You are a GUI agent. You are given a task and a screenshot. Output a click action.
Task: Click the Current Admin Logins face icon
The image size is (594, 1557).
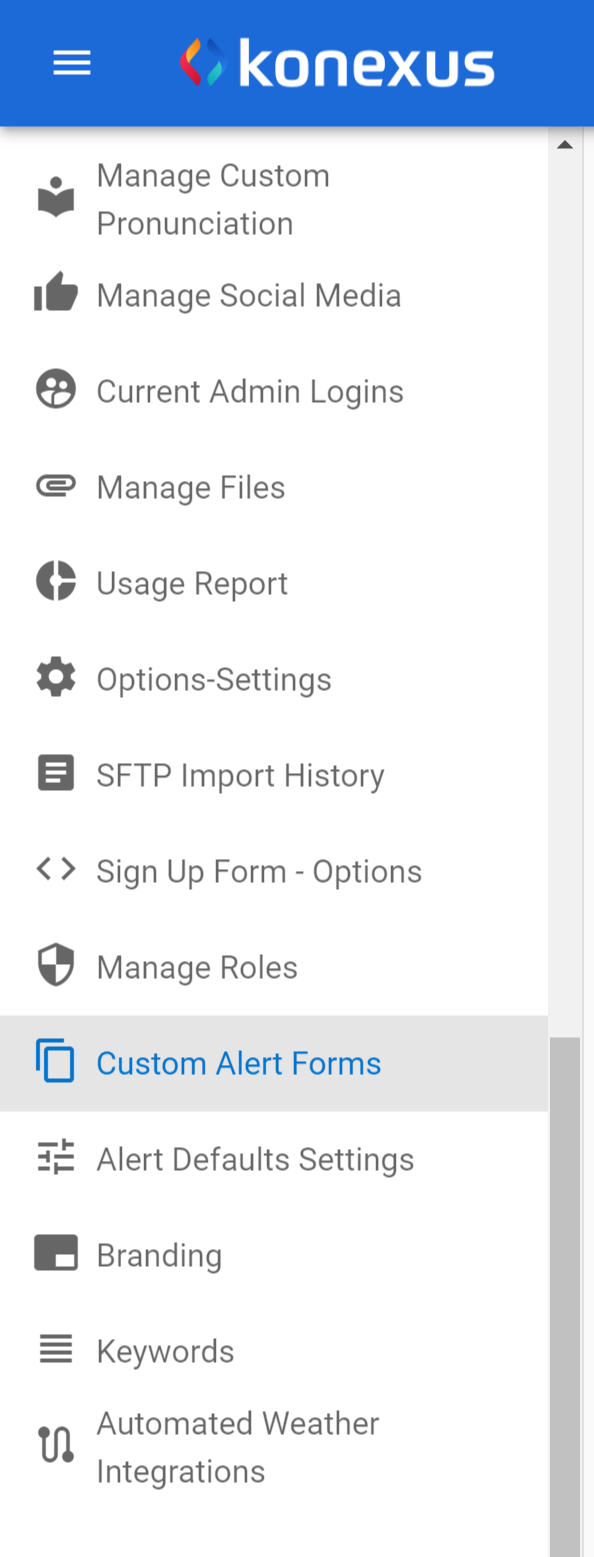(x=56, y=390)
